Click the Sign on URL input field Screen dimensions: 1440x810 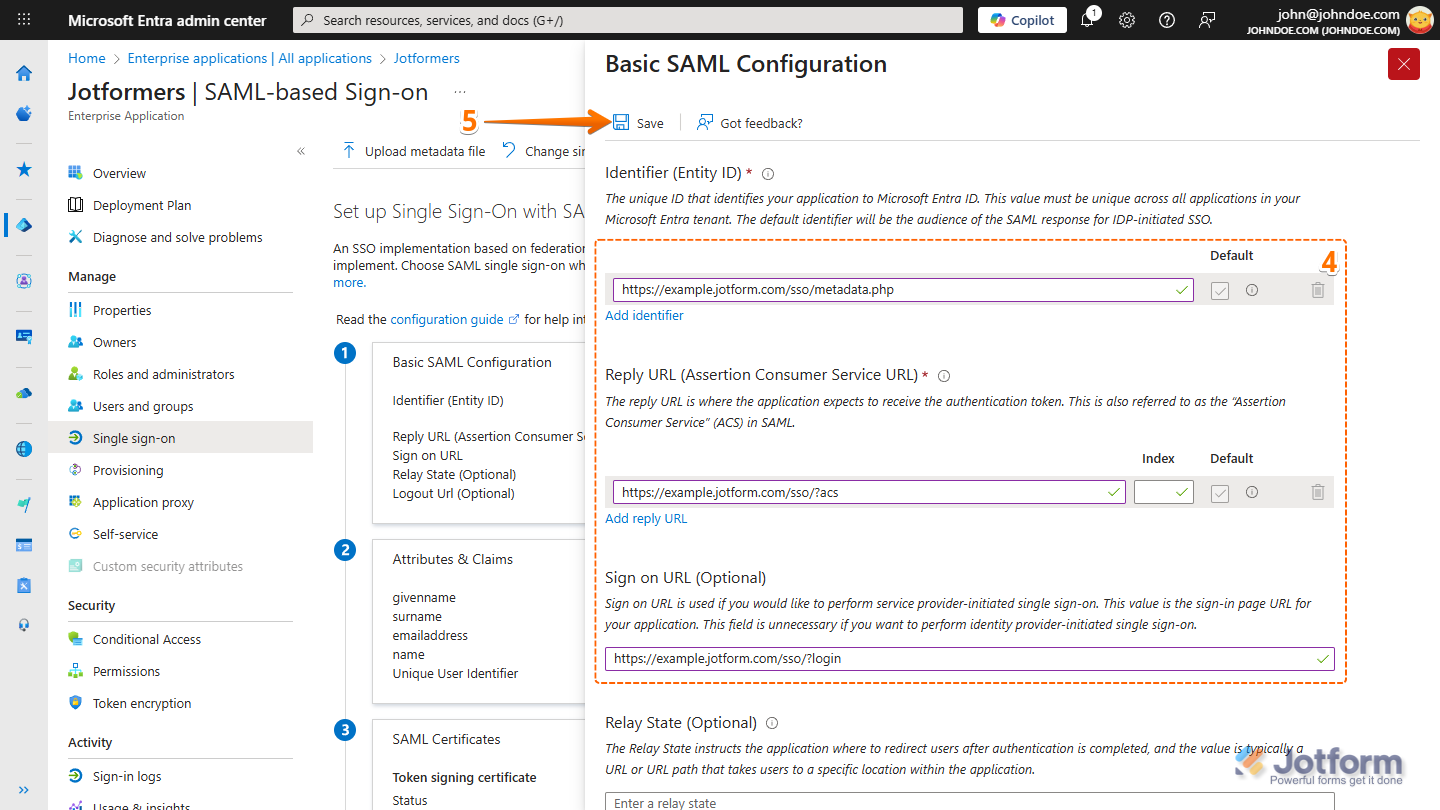[960, 659]
